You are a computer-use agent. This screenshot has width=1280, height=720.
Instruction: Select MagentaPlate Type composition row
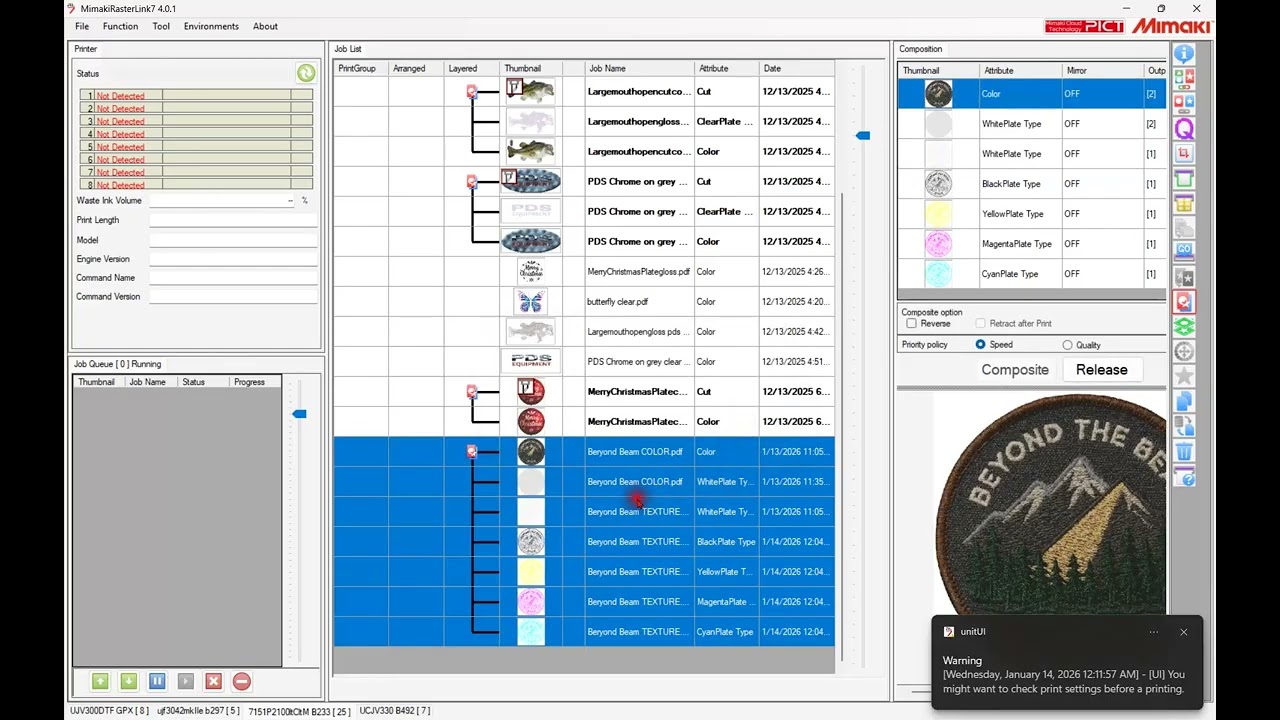(1032, 244)
